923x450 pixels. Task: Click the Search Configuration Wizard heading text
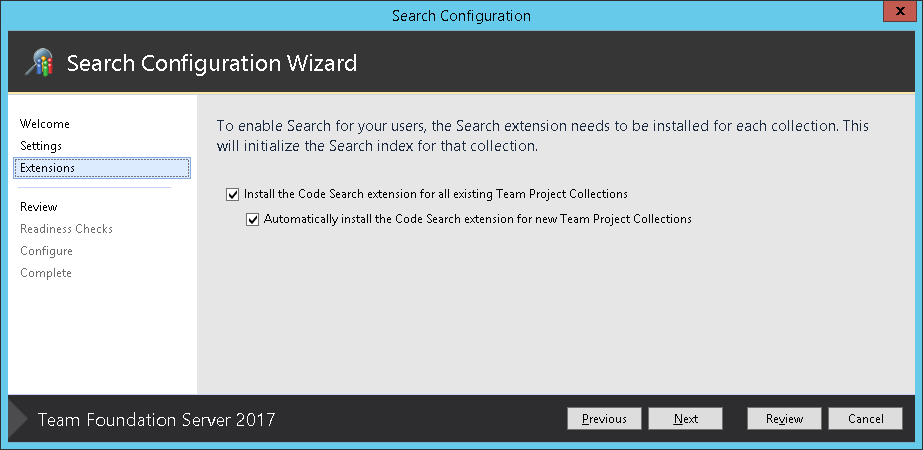point(212,62)
